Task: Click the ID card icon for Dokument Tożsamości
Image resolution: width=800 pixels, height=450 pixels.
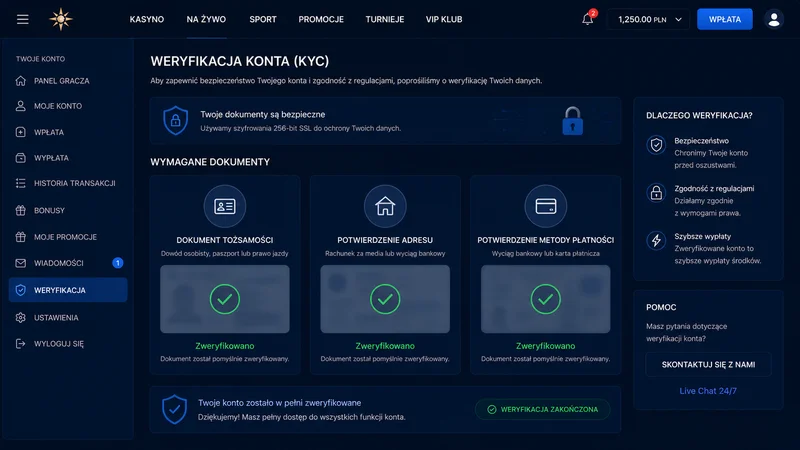Action: pos(224,206)
